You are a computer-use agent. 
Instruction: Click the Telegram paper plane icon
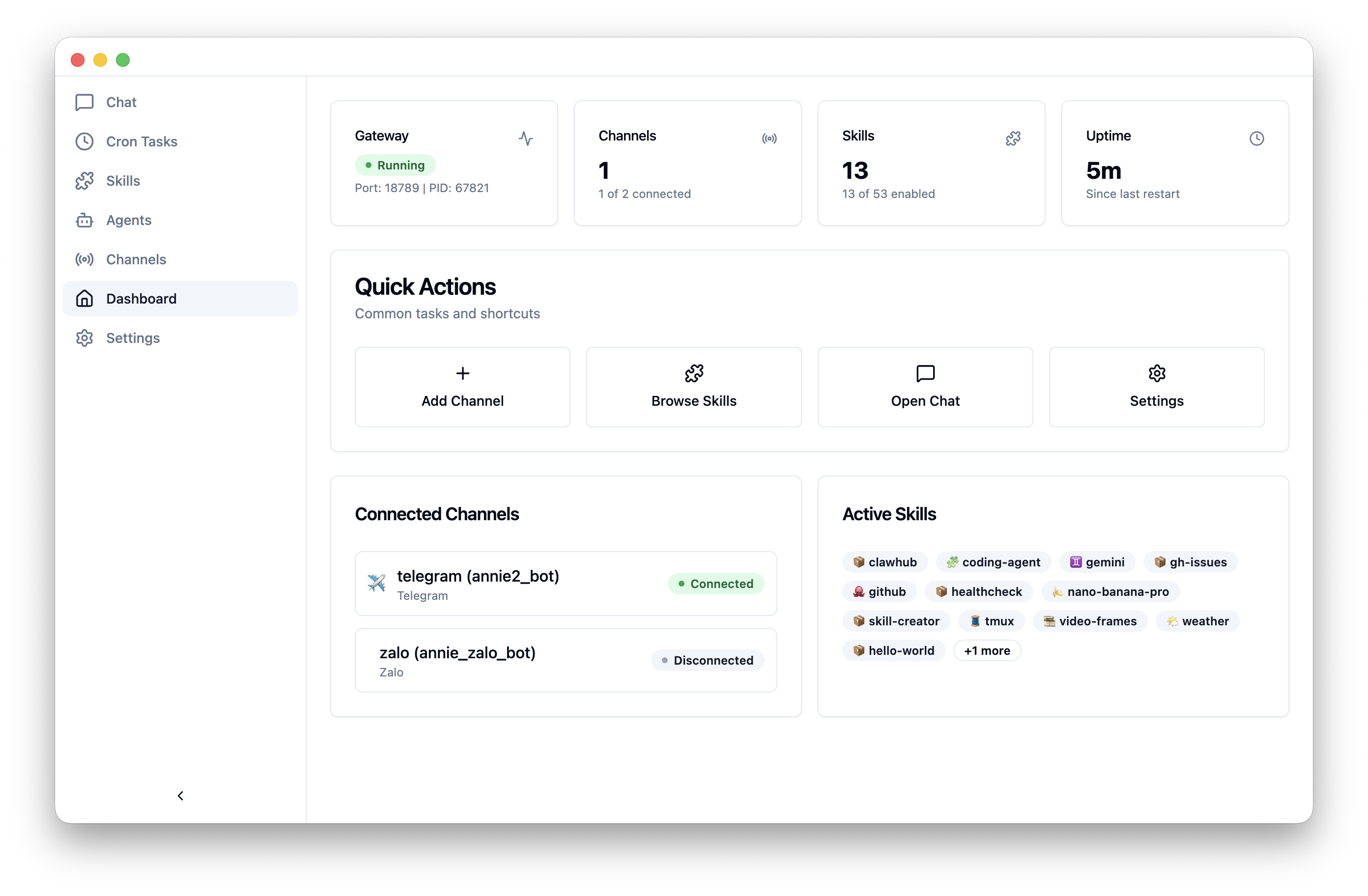[376, 583]
